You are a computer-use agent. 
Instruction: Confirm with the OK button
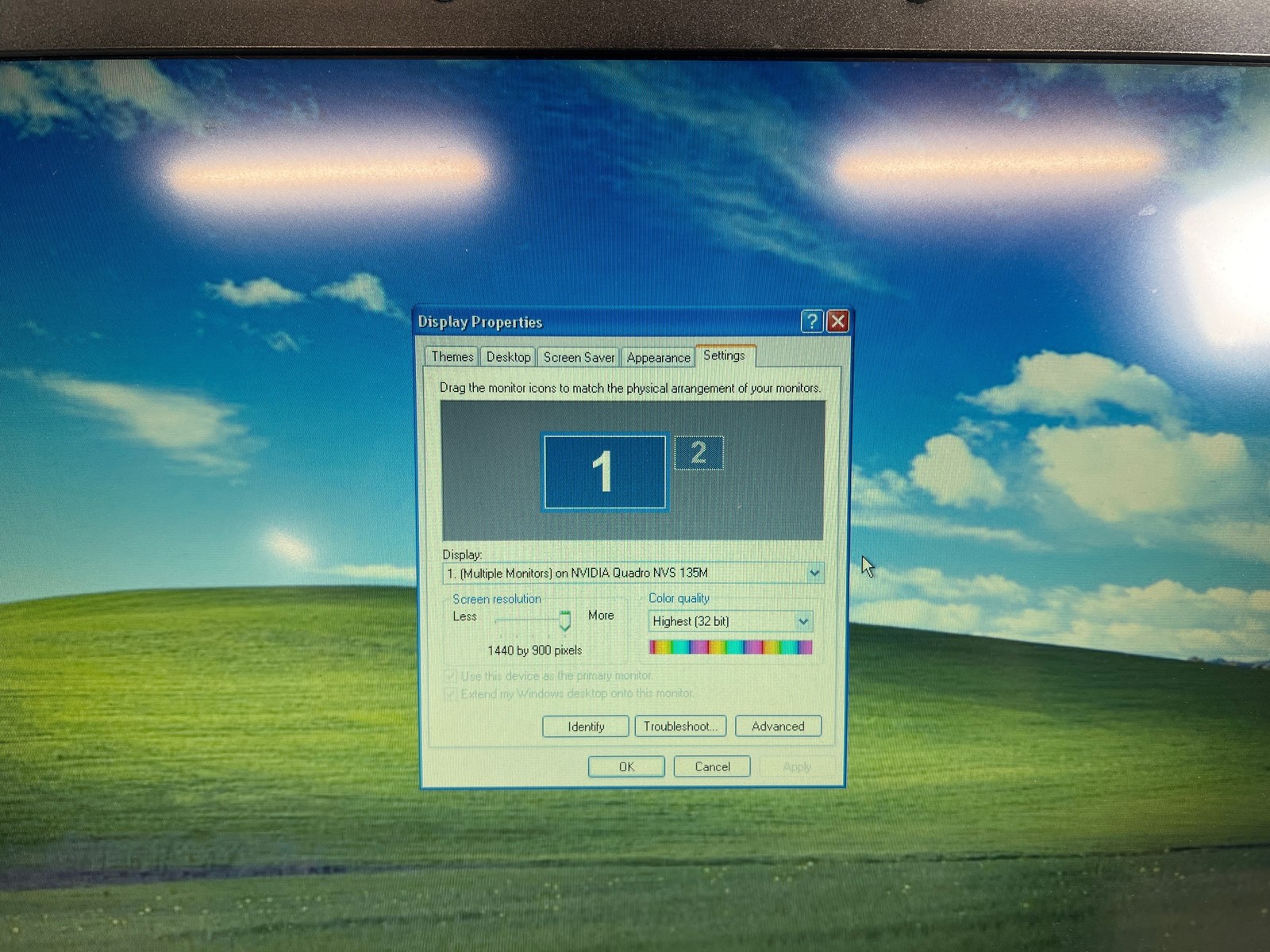coord(626,766)
